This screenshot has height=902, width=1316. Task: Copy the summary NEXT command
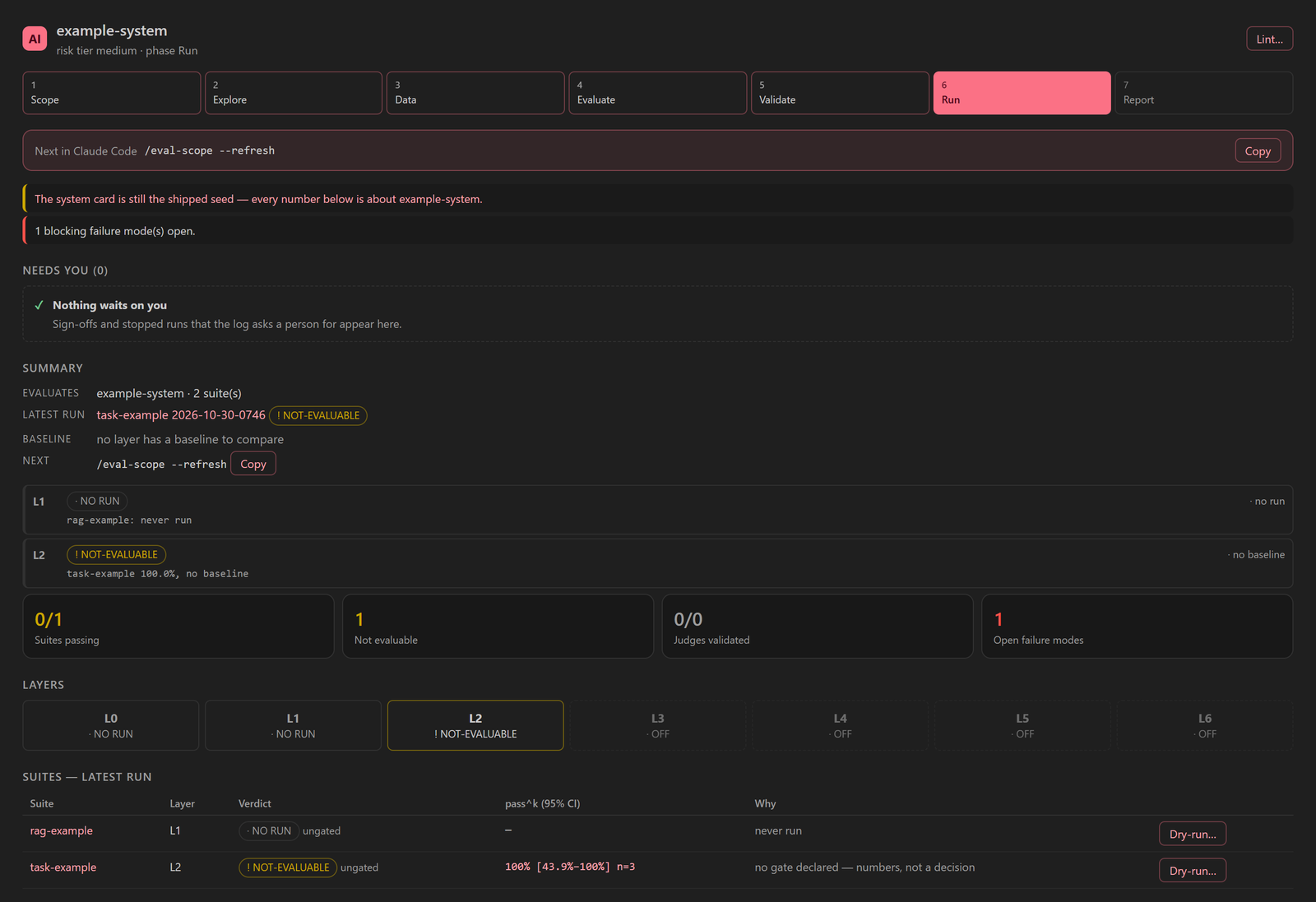253,464
